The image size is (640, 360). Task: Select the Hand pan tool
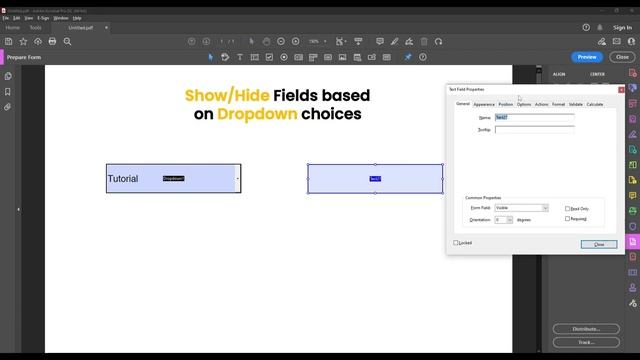pos(266,41)
